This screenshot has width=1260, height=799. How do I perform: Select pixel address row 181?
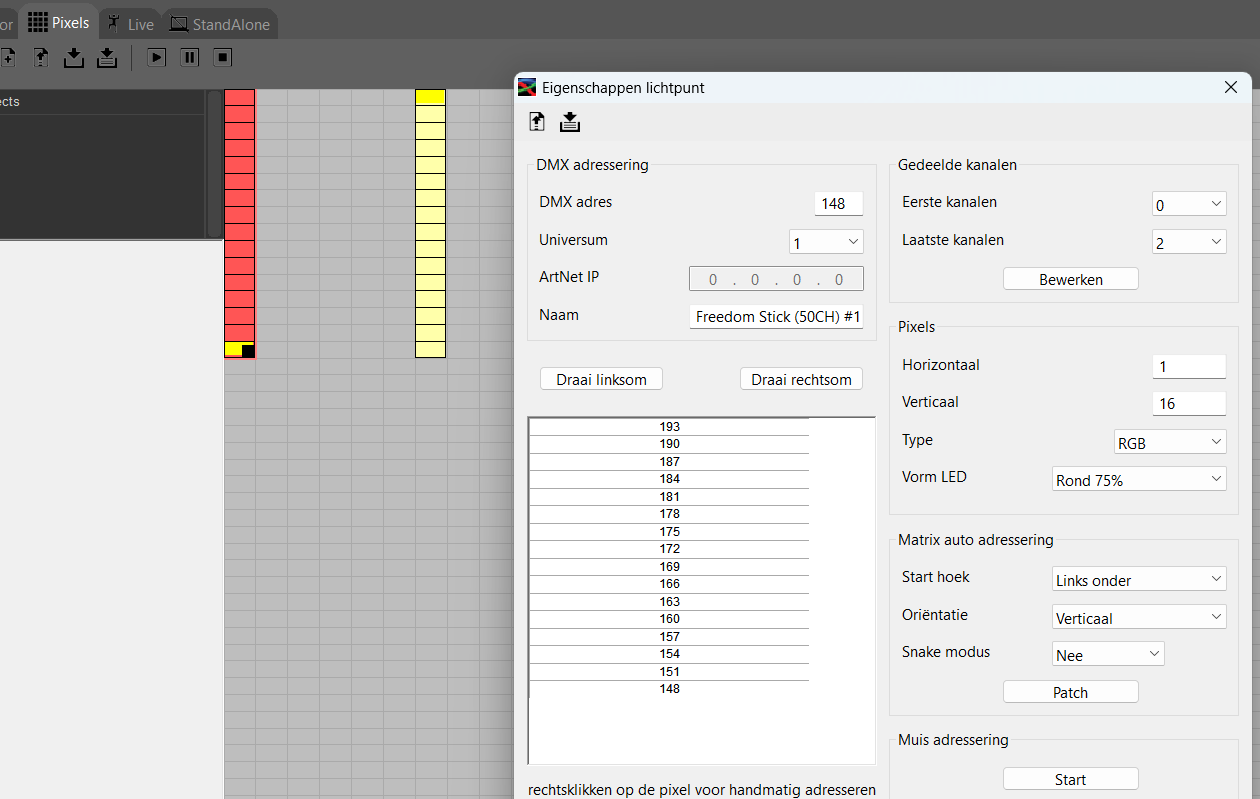(669, 496)
